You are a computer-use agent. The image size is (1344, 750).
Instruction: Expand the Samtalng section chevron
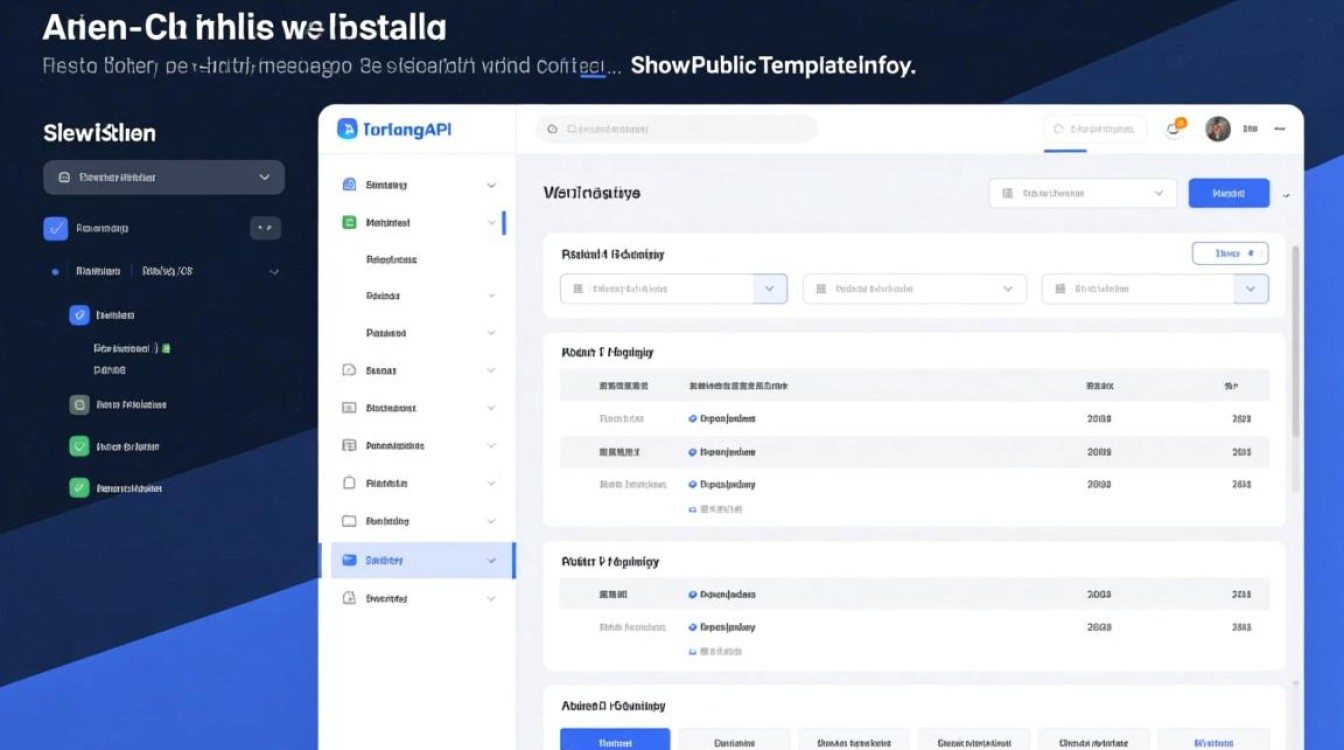point(490,185)
